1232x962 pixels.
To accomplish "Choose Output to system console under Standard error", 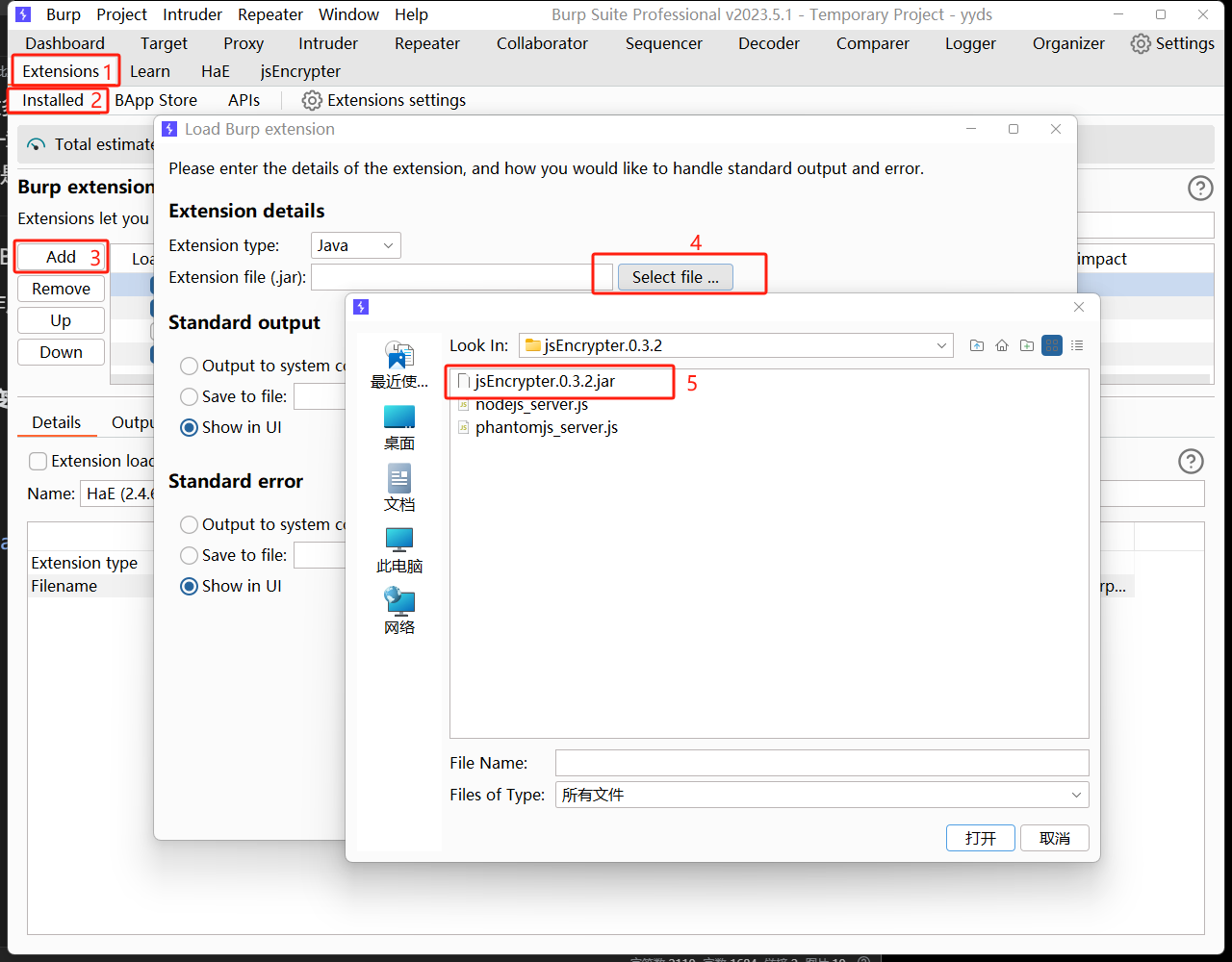I will 189,524.
